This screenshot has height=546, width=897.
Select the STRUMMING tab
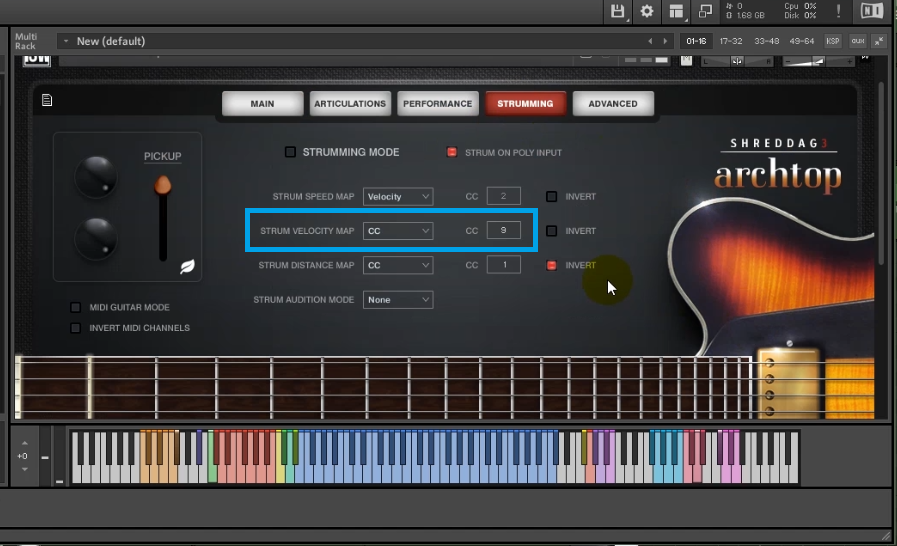point(525,104)
